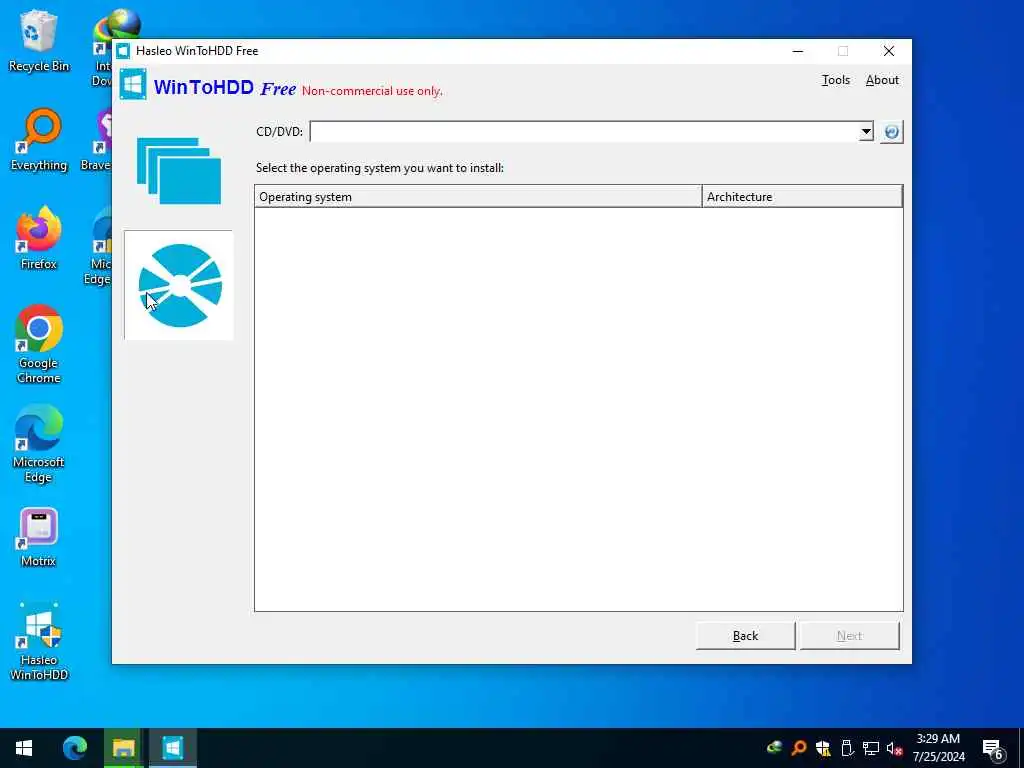Image resolution: width=1024 pixels, height=768 pixels.
Task: Open Recycle Bin on the desktop
Action: (x=39, y=40)
